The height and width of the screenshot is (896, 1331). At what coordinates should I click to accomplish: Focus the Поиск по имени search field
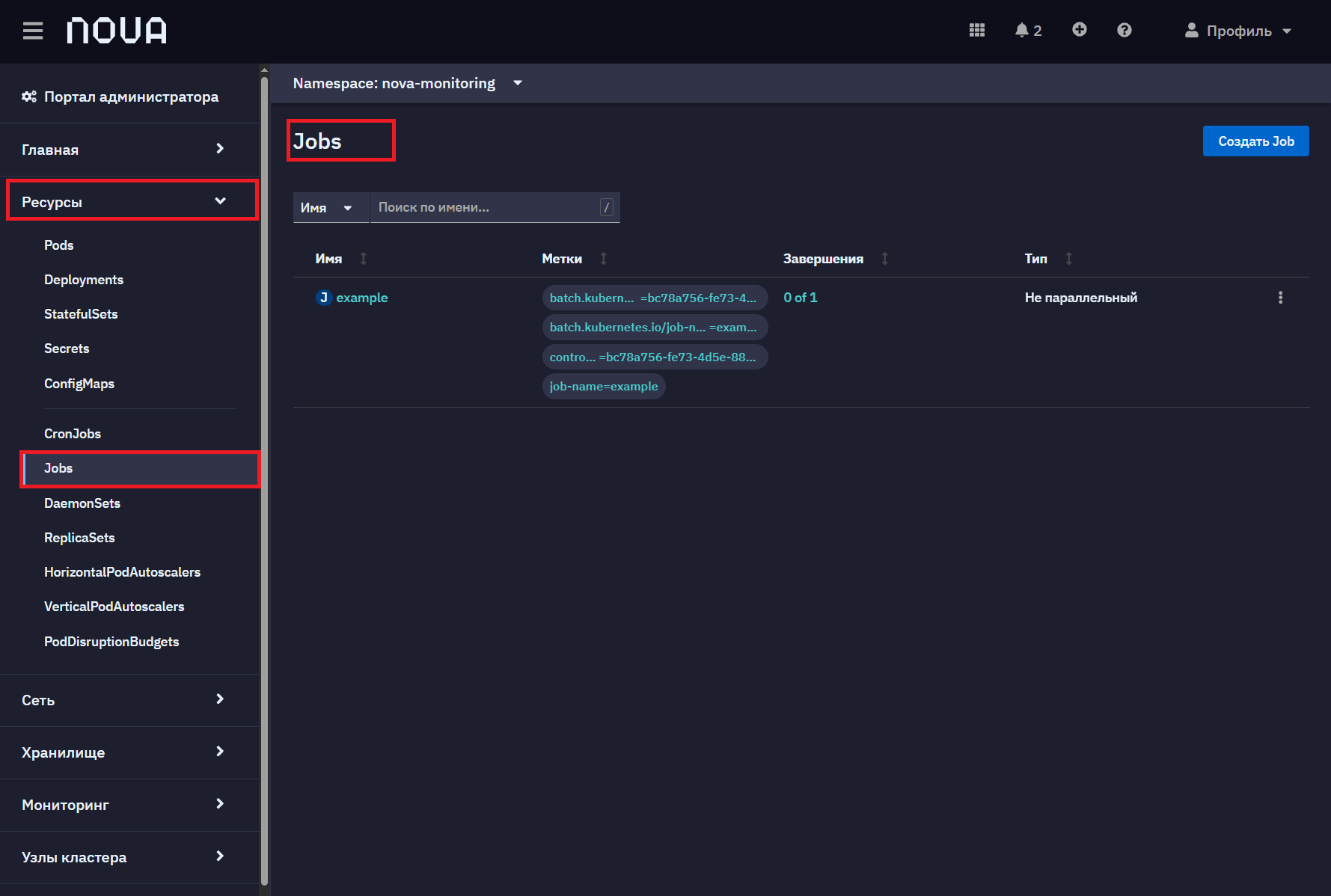[x=495, y=208]
